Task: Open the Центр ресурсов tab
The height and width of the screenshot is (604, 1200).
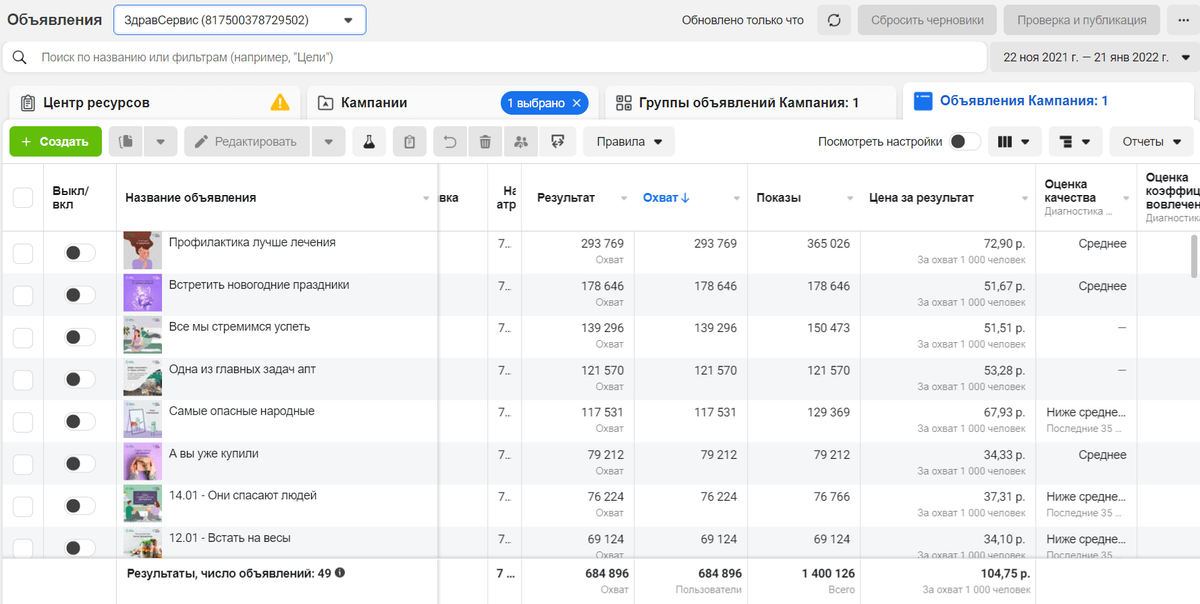Action: 153,103
